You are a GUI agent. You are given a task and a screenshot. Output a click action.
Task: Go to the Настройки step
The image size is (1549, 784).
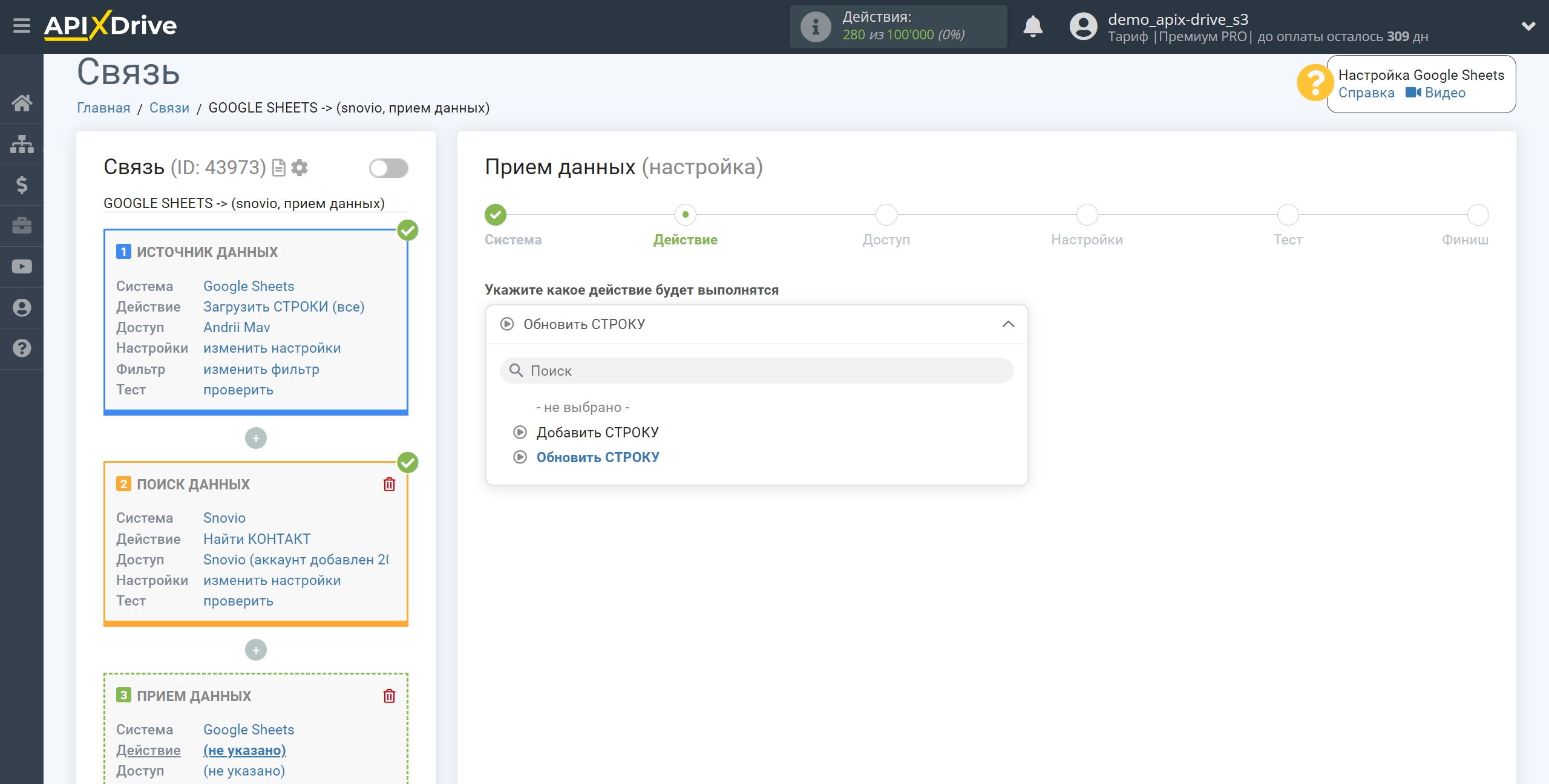(x=1087, y=215)
